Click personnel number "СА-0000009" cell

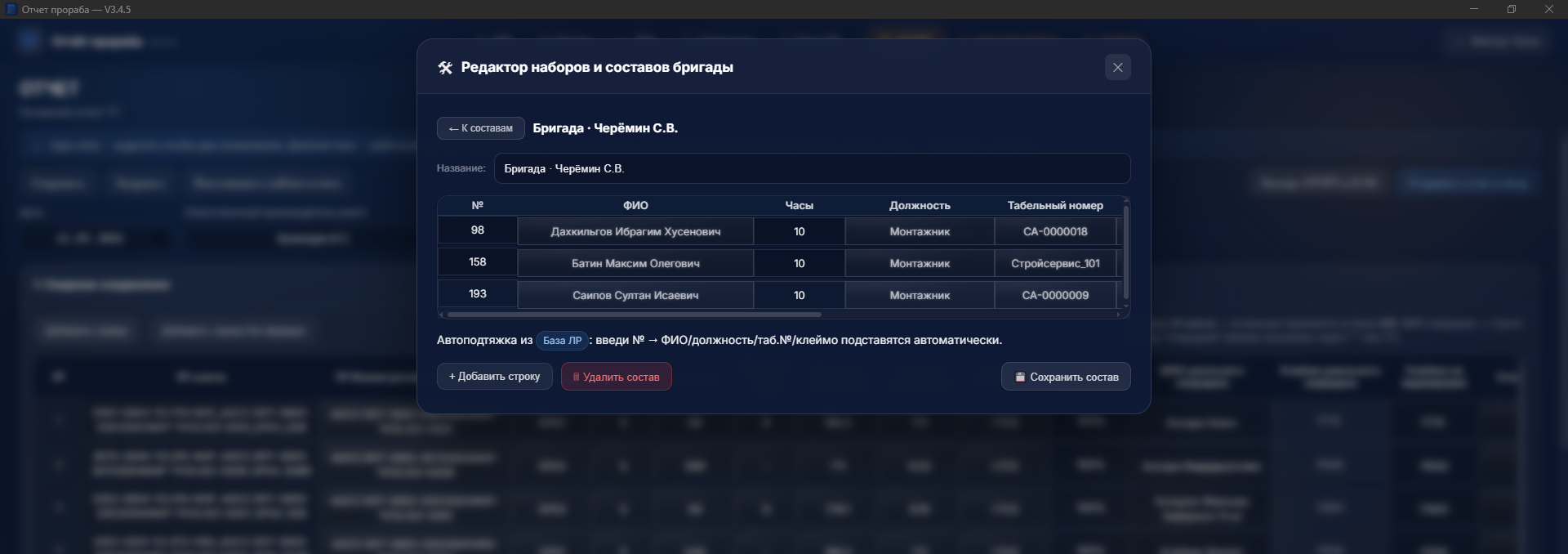[x=1054, y=295]
